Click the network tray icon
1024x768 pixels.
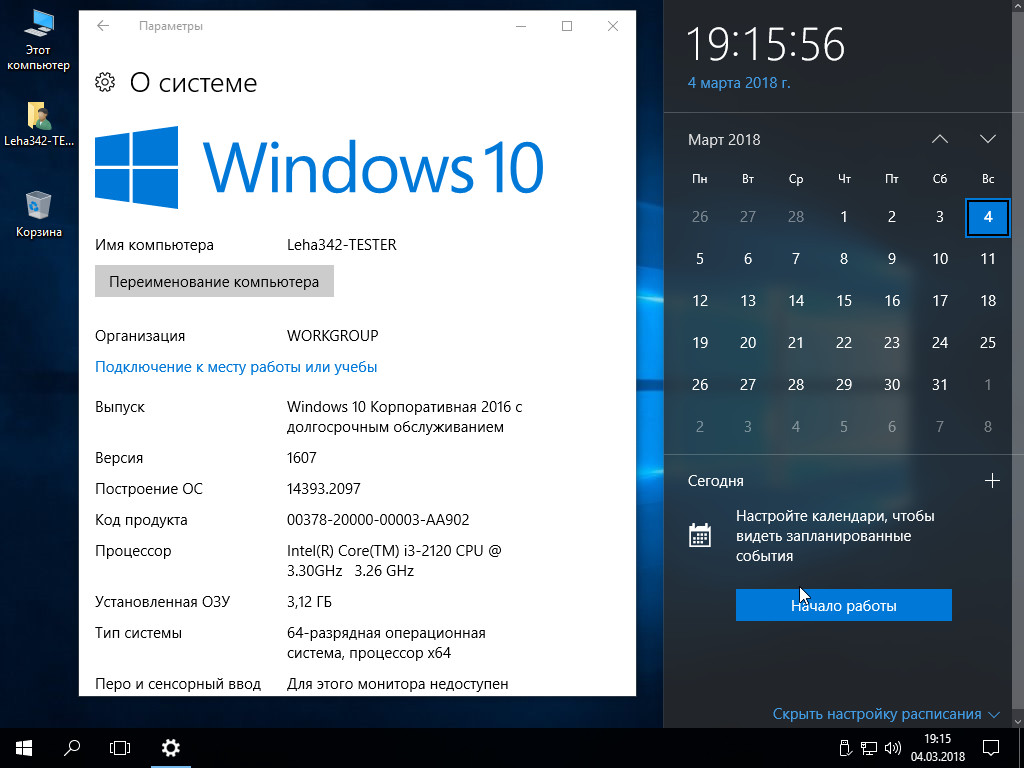pyautogui.click(x=869, y=748)
